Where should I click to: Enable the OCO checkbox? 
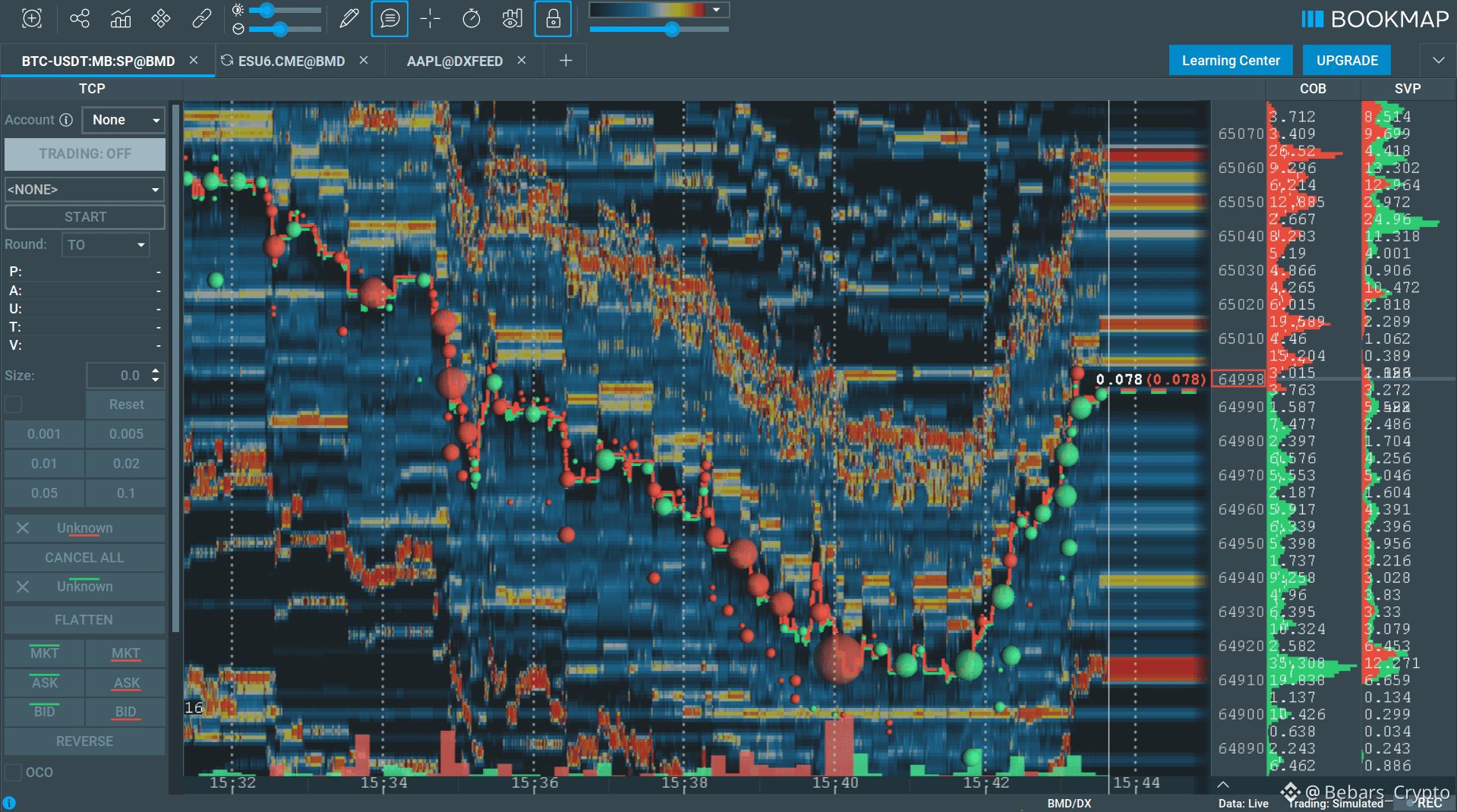(x=13, y=772)
